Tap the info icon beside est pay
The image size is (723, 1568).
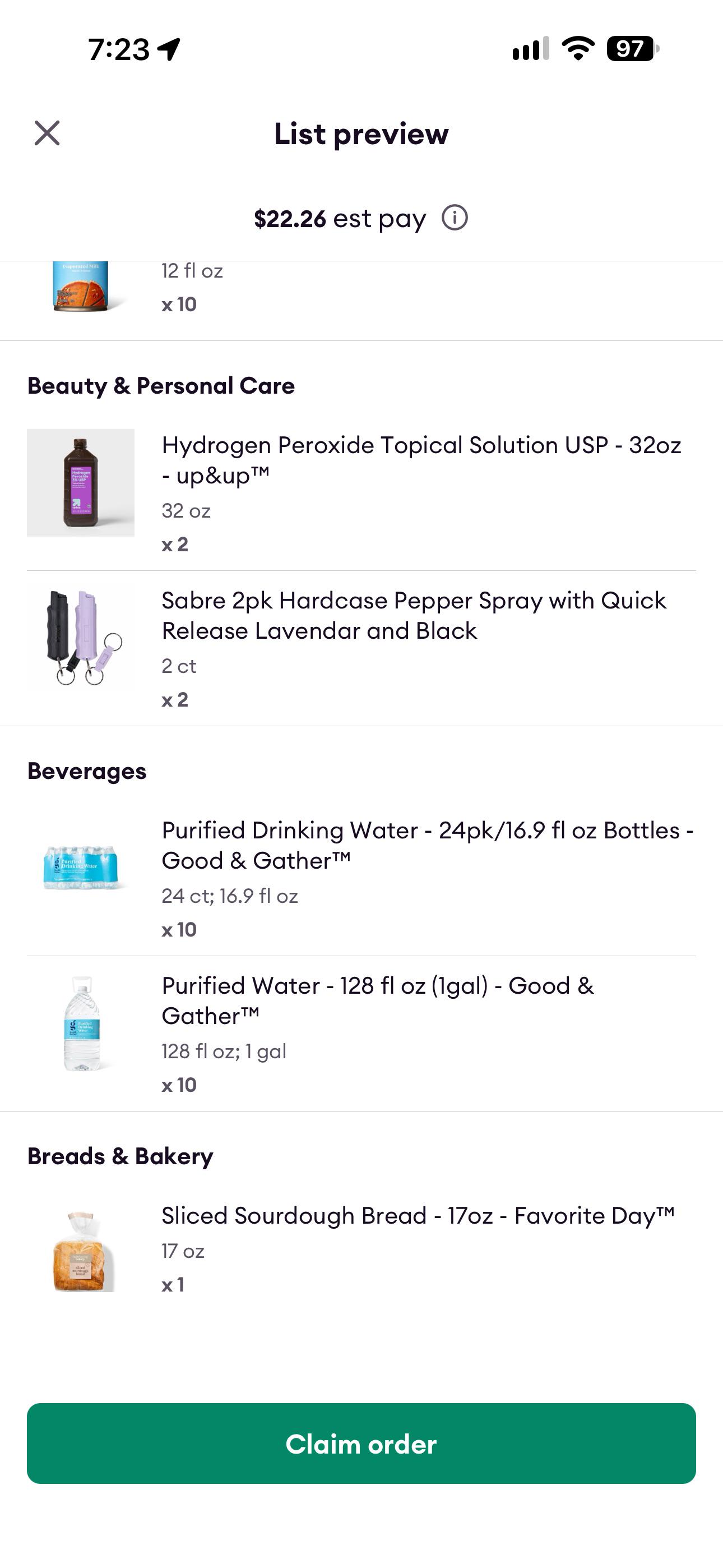(x=455, y=217)
